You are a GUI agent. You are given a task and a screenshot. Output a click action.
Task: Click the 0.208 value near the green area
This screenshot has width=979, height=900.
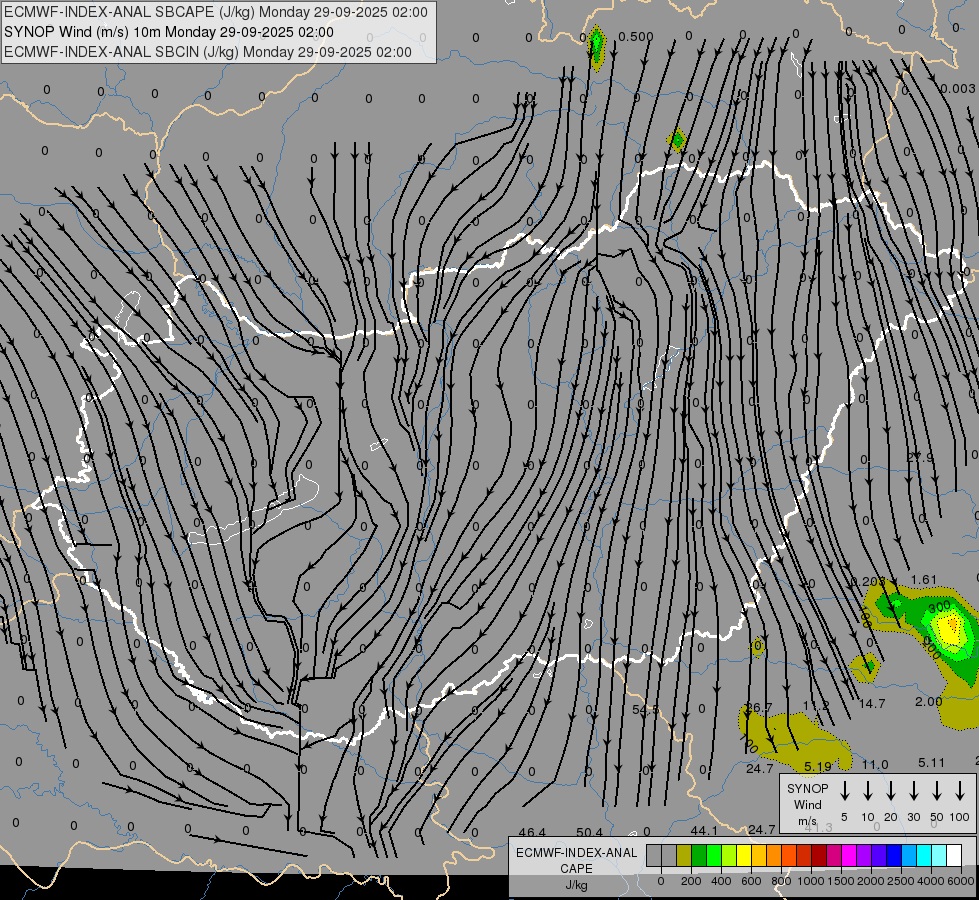pos(868,581)
